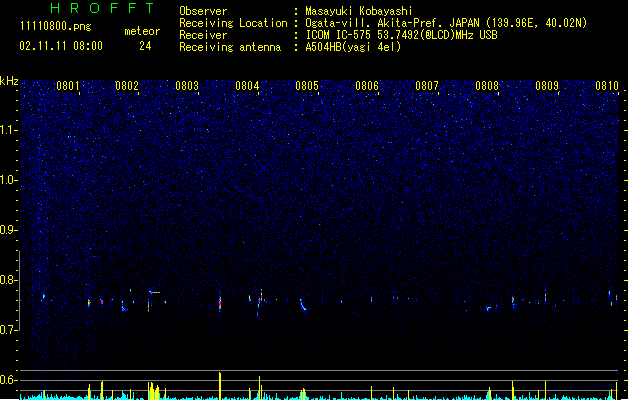
Task: Click the Receiving Location label
Action: tap(233, 23)
